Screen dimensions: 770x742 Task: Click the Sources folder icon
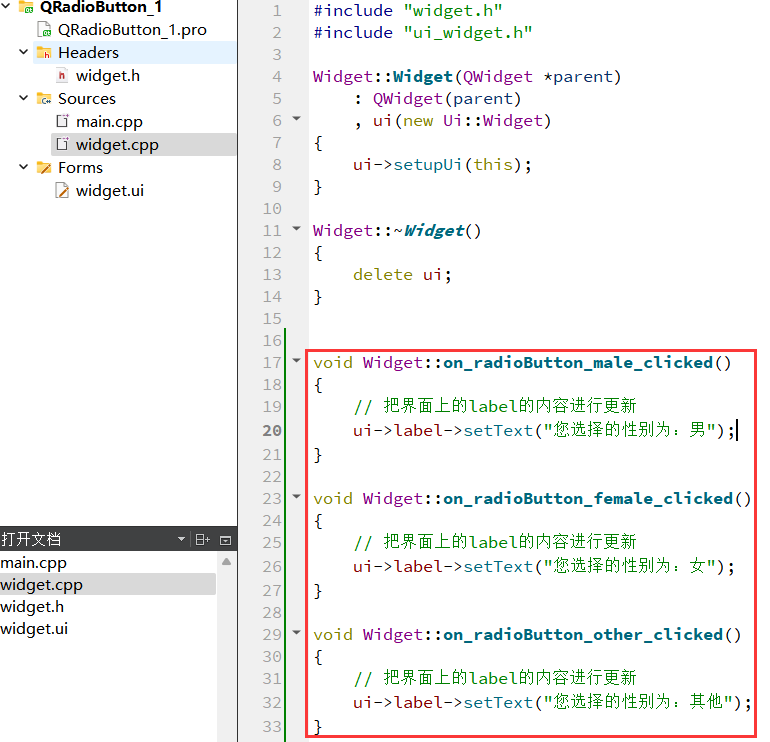[x=44, y=99]
